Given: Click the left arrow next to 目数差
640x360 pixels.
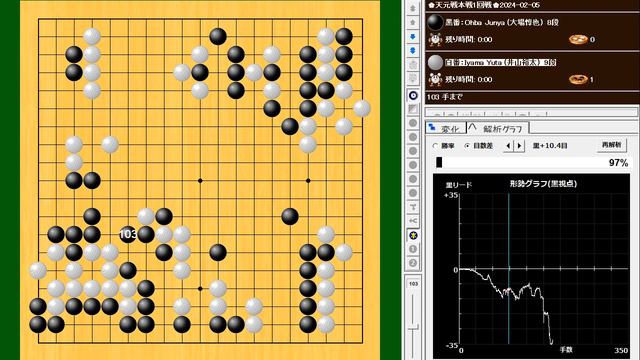Looking at the screenshot, I should 508,146.
